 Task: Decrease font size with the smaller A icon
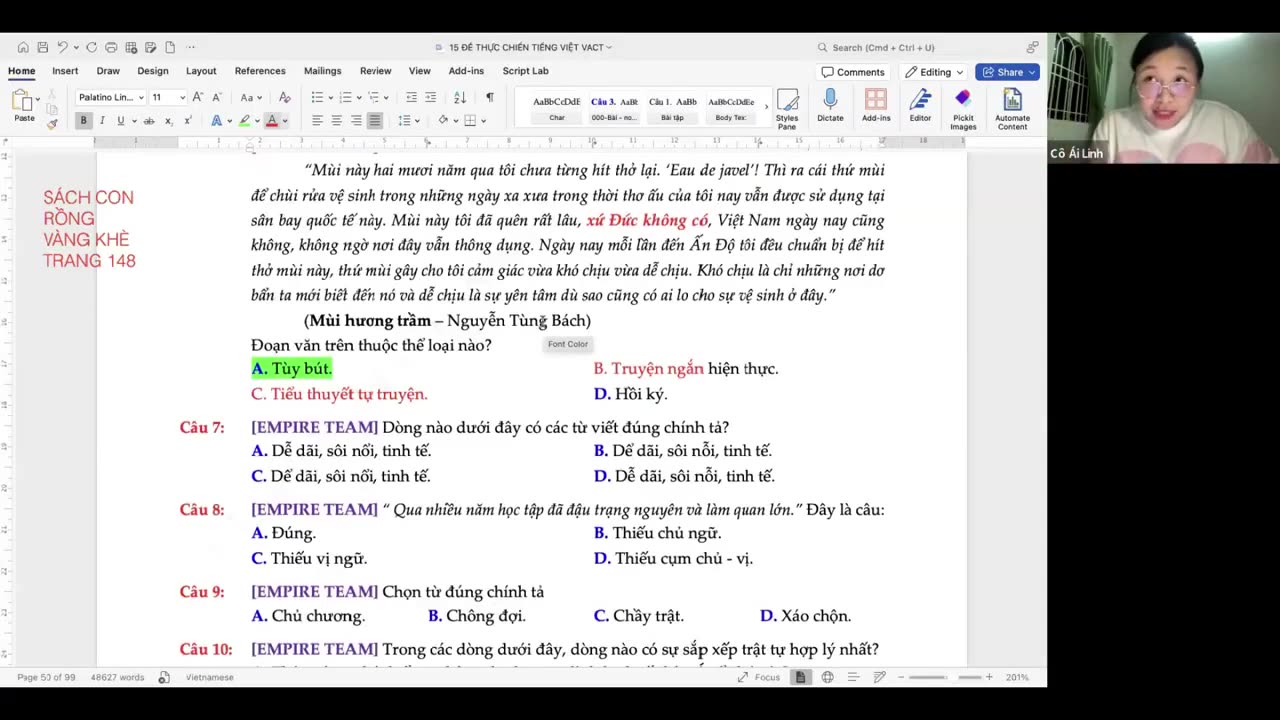click(x=216, y=97)
